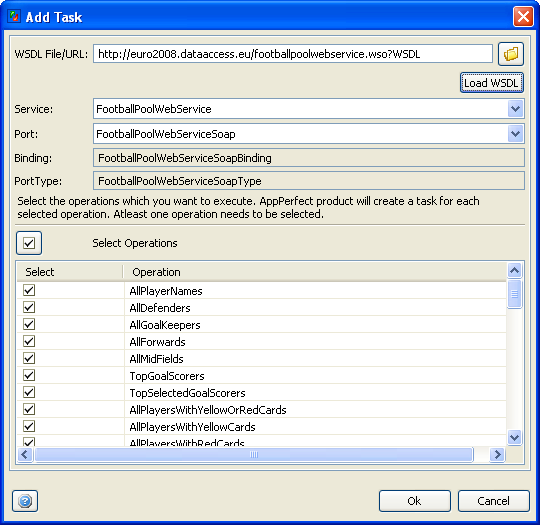540x525 pixels.
Task: Click the scroll left arrow of operations list
Action: coord(24,454)
